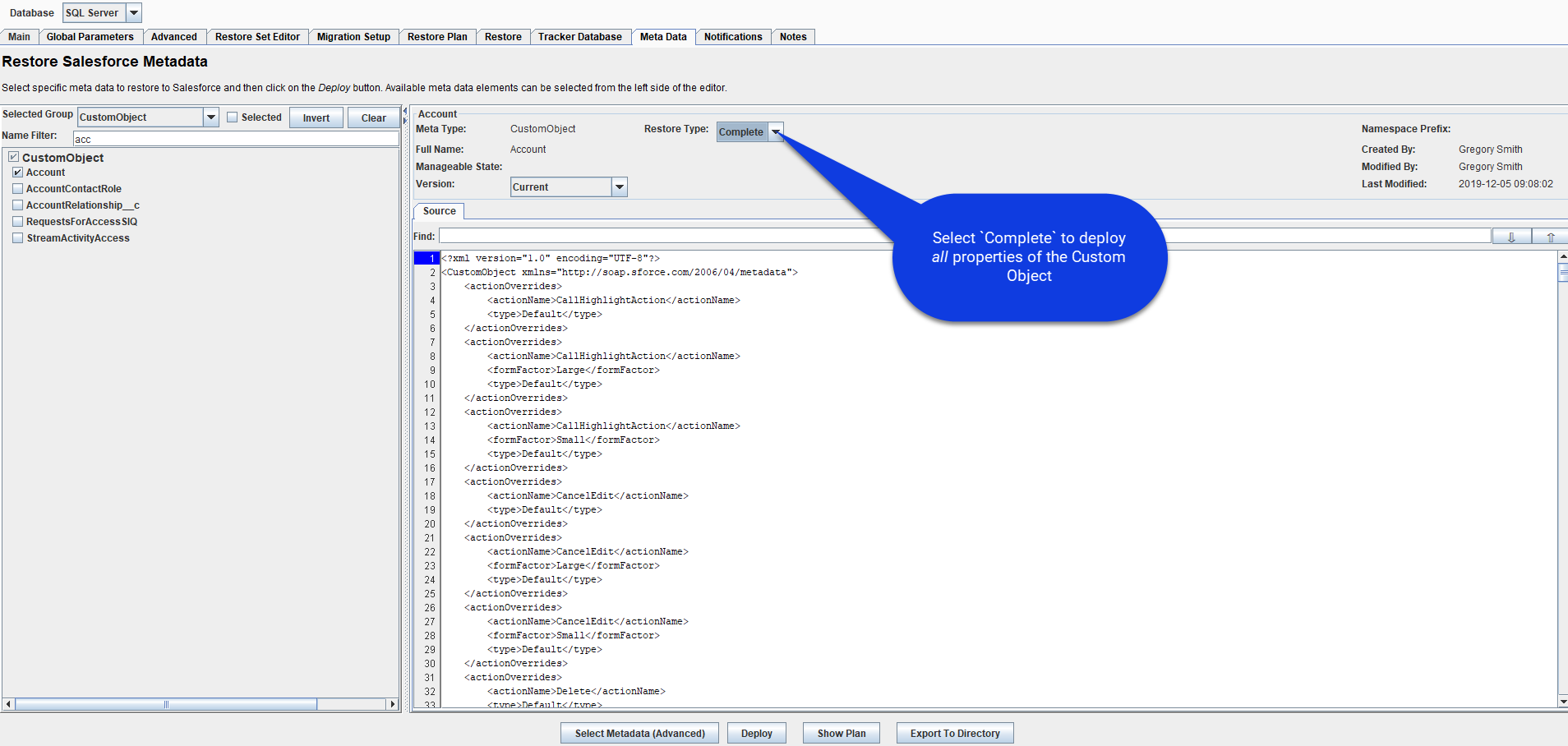Open the Restore Set Editor tab
The image size is (1568, 746).
coord(257,37)
